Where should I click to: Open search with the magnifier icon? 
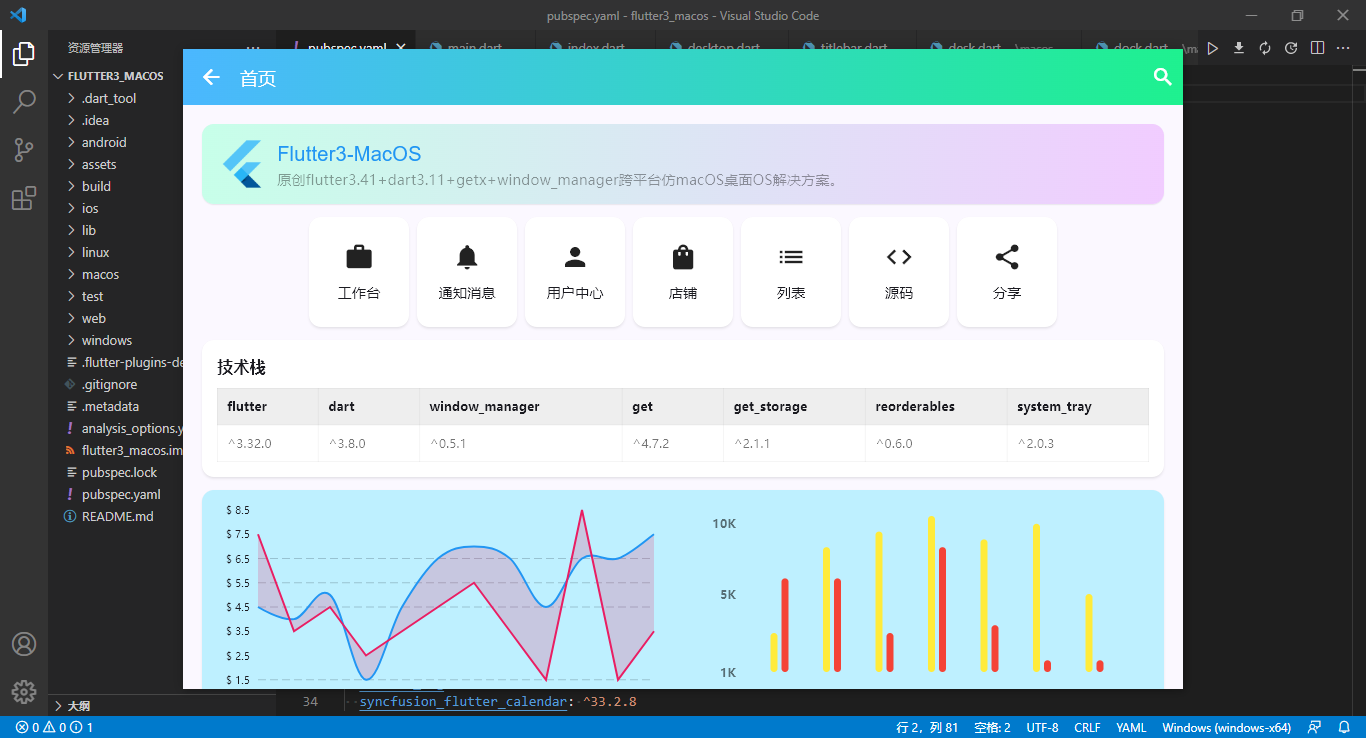tap(1162, 77)
